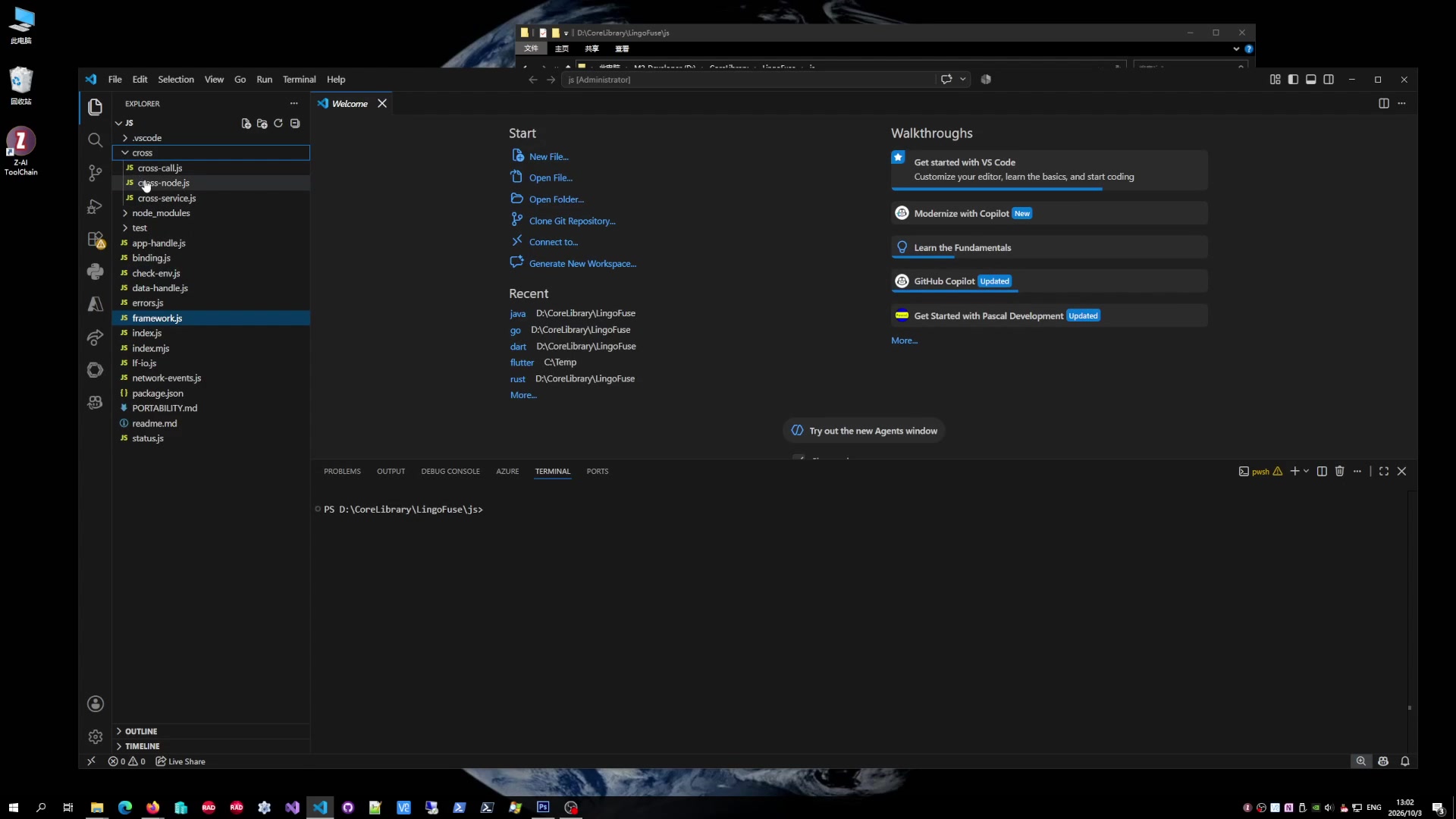Open the Accounts icon in activity bar
The height and width of the screenshot is (819, 1456).
pyautogui.click(x=95, y=704)
